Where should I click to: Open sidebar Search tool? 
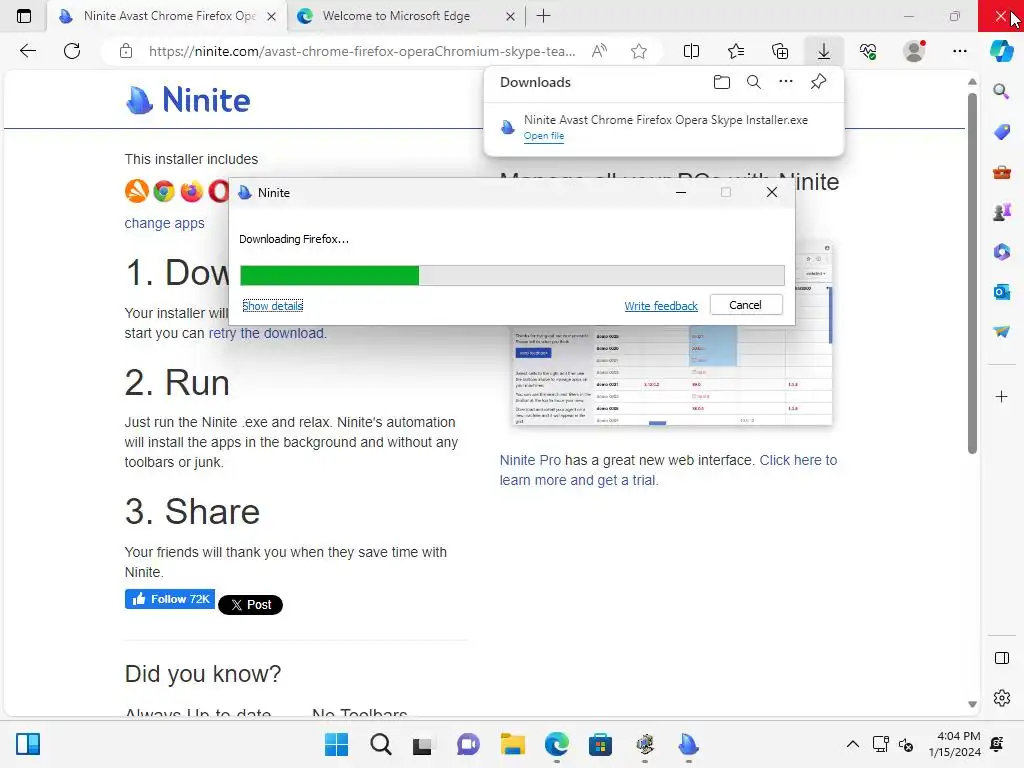point(1001,91)
